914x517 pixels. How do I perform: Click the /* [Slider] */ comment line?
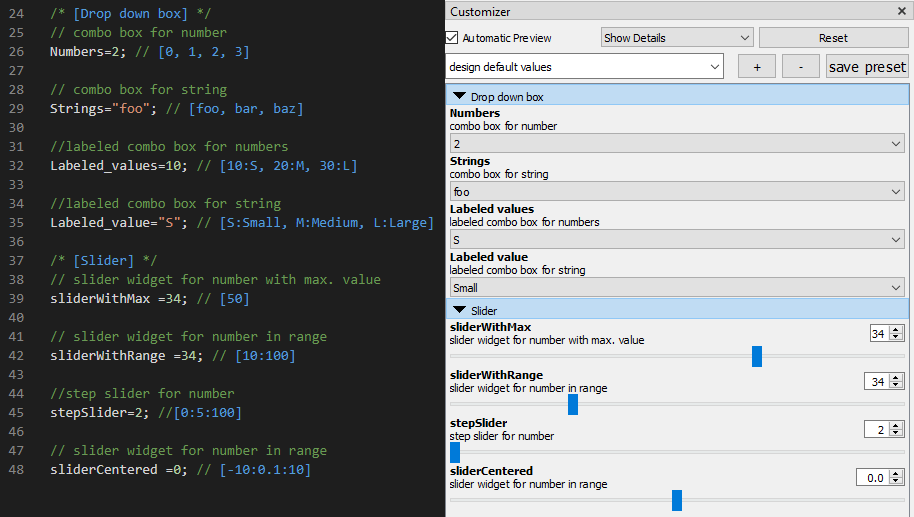coord(103,261)
